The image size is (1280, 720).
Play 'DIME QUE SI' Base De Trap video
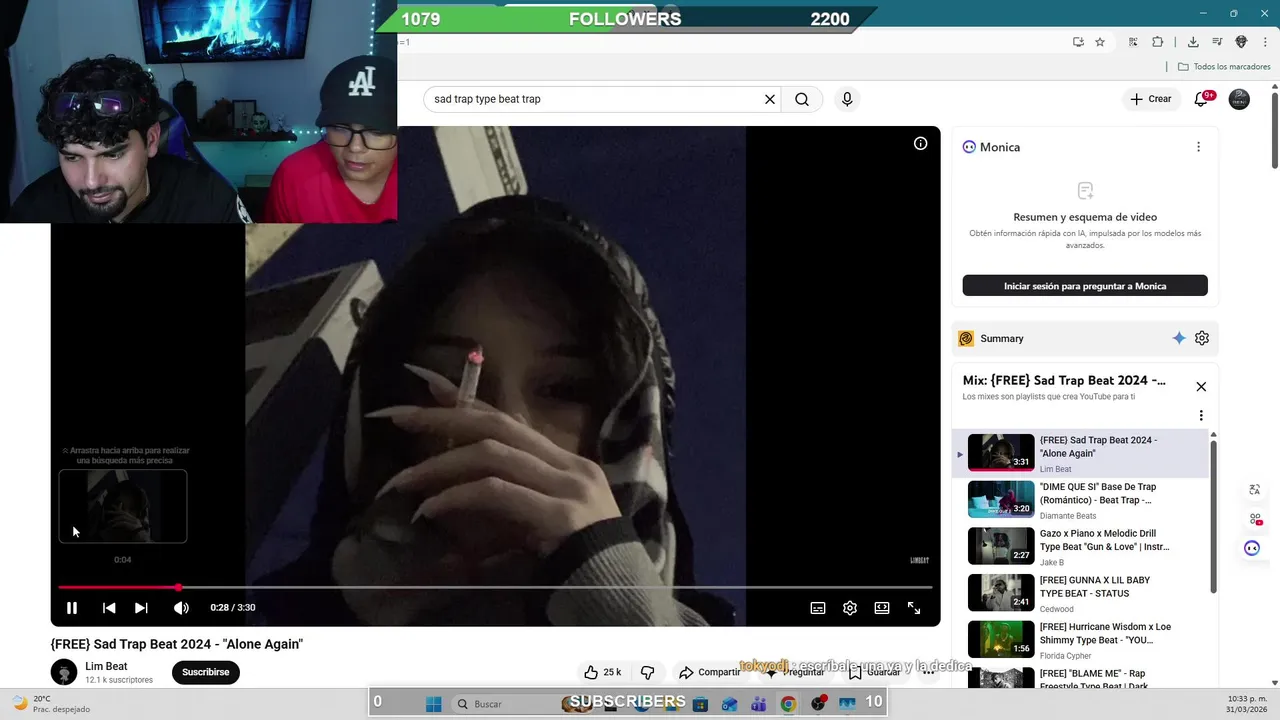1080,500
